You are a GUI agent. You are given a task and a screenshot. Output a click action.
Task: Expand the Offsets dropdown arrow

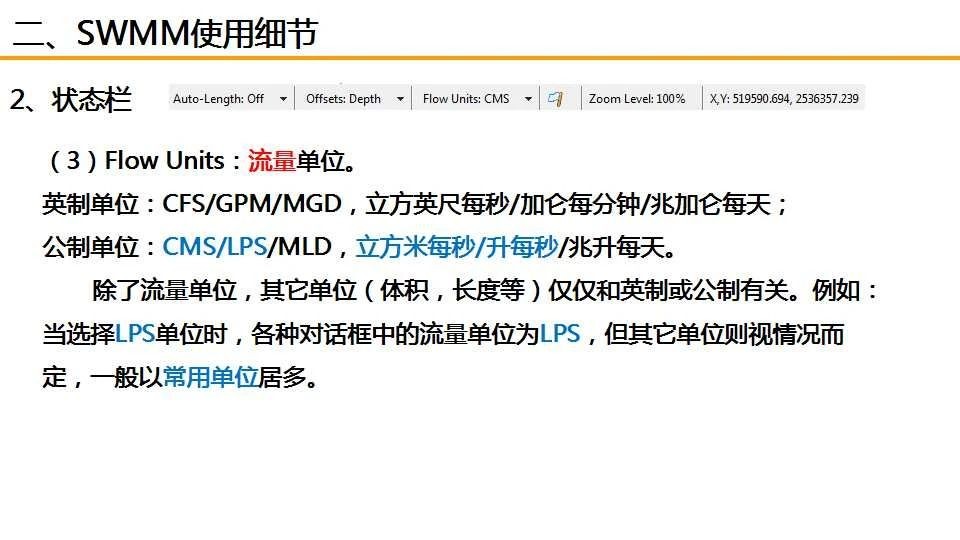tap(400, 99)
